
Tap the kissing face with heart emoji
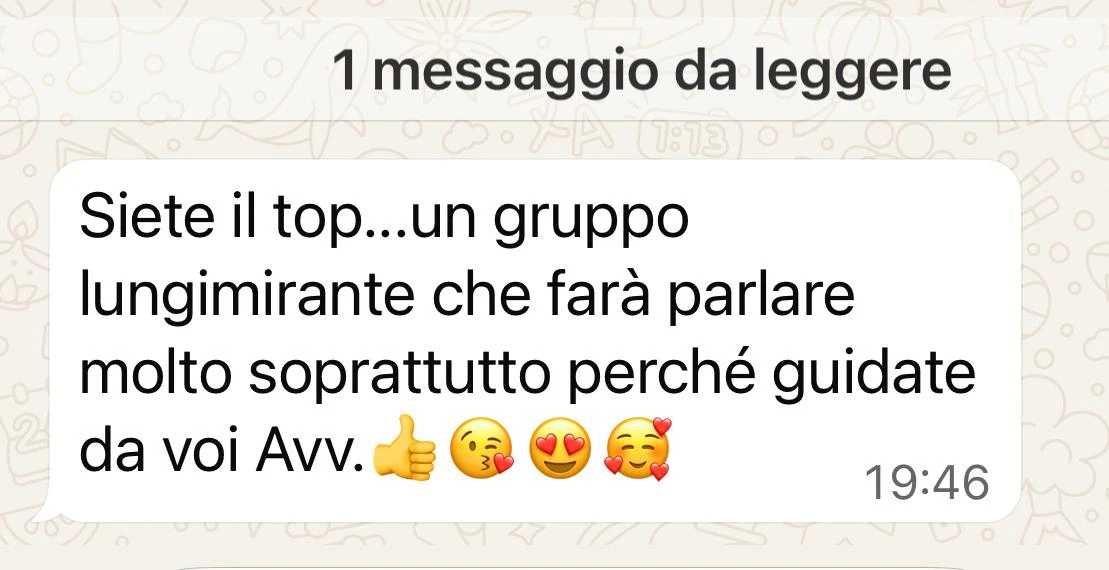[482, 448]
